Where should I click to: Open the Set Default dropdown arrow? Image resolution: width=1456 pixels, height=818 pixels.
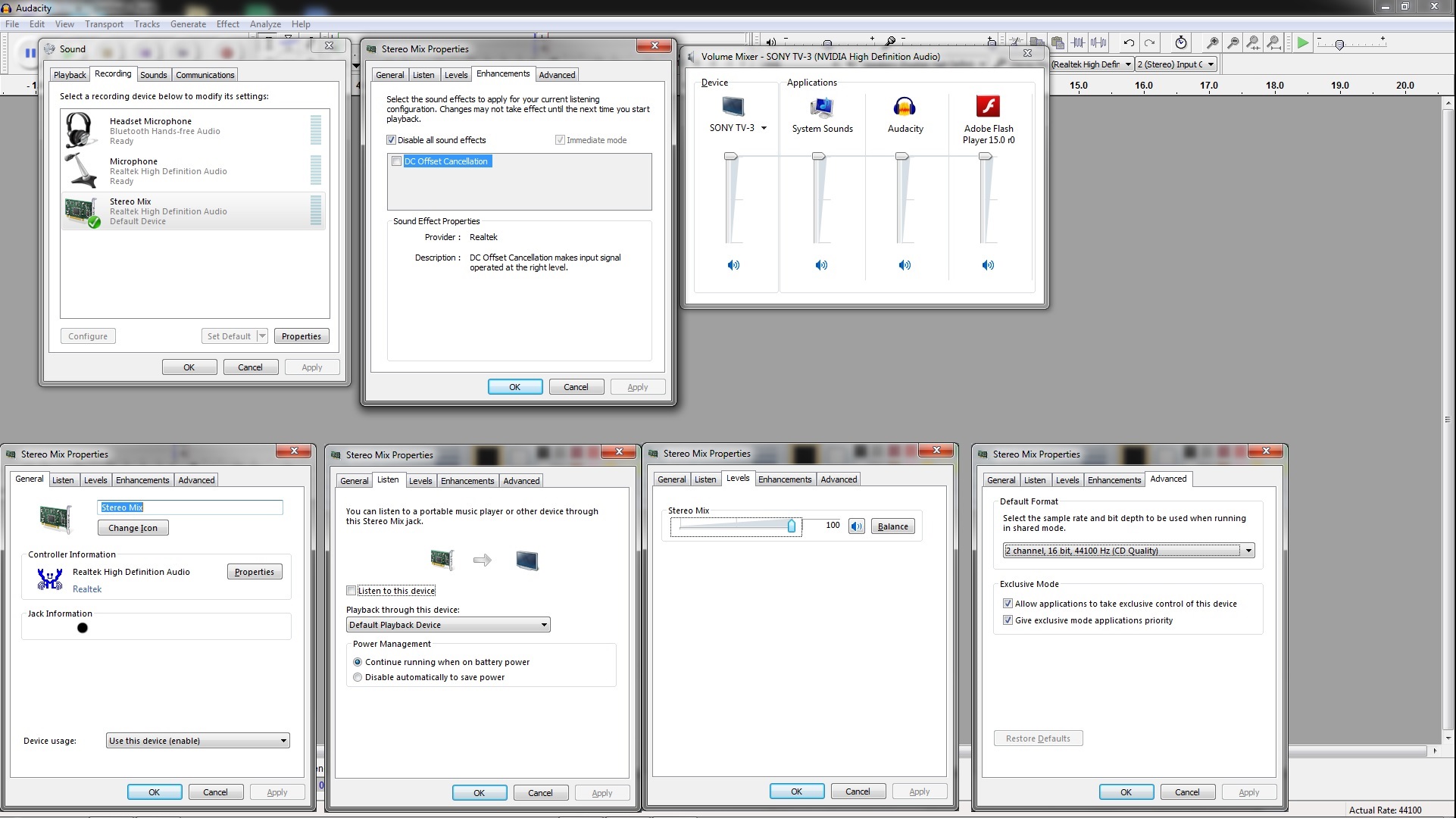click(x=262, y=336)
